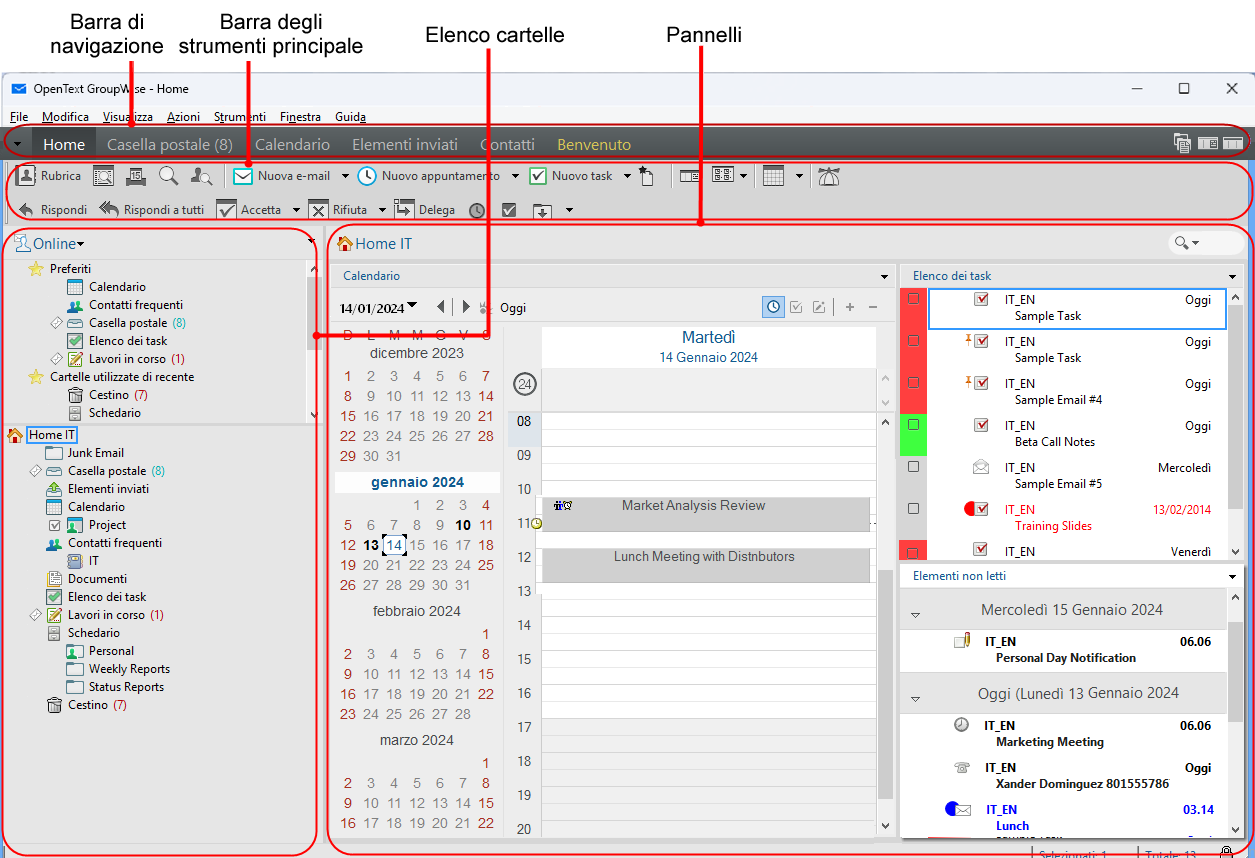Click the move to folder icon
The width and height of the screenshot is (1255, 858).
(542, 210)
